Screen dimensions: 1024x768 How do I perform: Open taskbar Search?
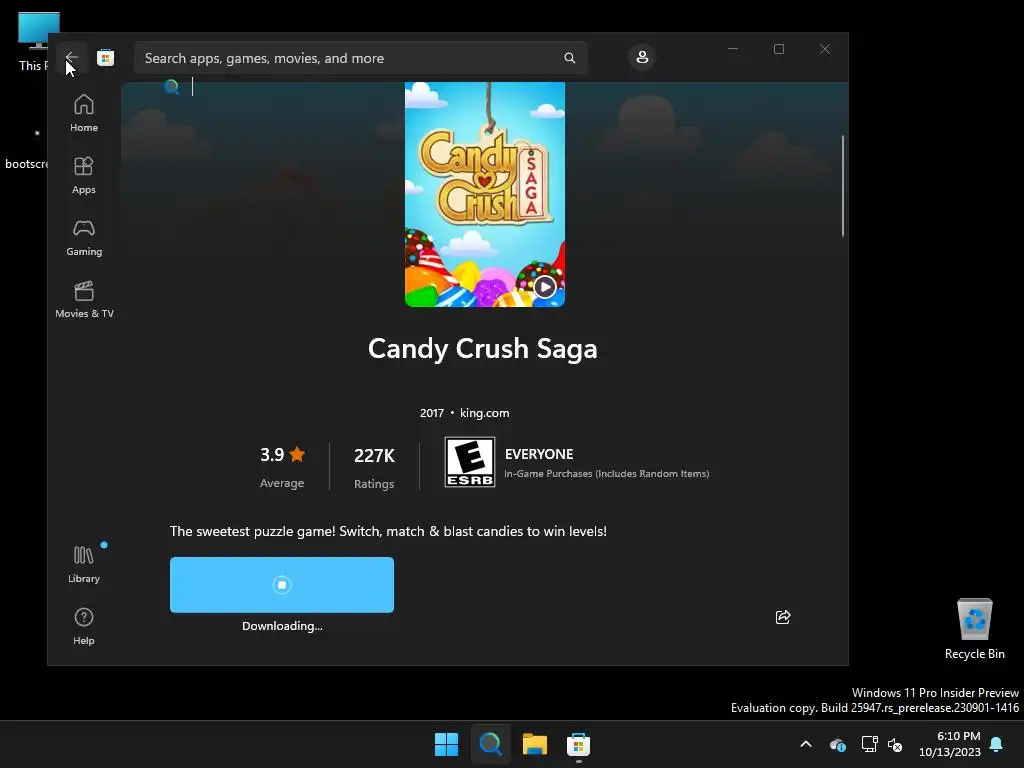[490, 744]
